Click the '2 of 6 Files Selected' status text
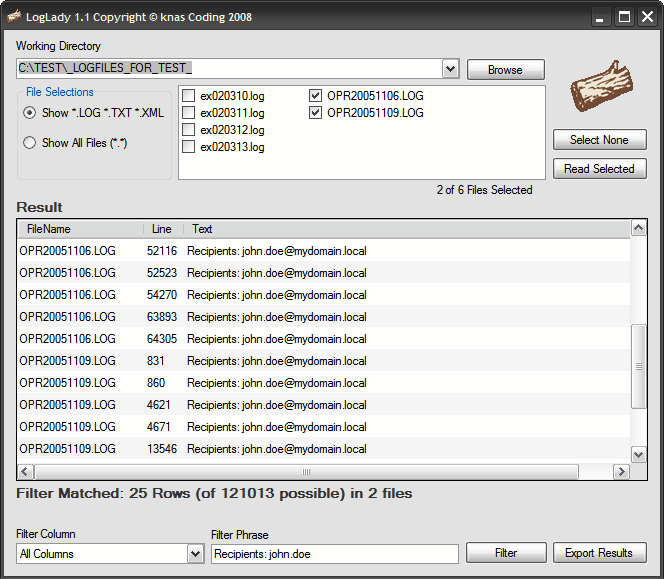The image size is (664, 579). [x=484, y=190]
